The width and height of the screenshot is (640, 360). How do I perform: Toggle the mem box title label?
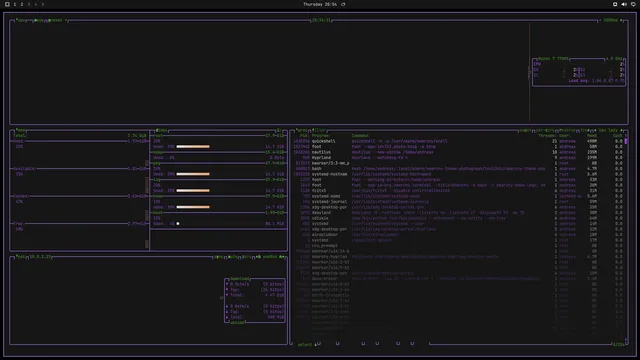(x=20, y=130)
